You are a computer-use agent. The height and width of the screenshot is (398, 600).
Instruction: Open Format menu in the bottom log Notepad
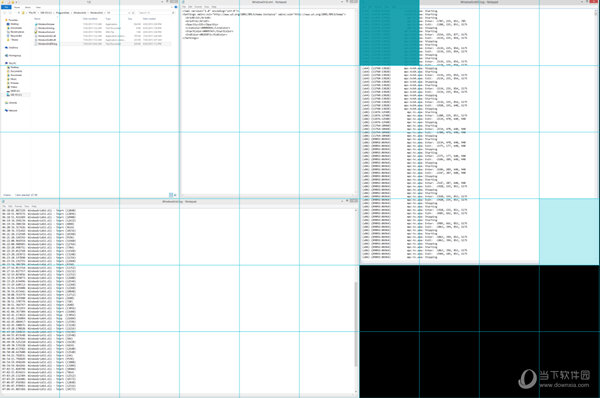[18, 206]
